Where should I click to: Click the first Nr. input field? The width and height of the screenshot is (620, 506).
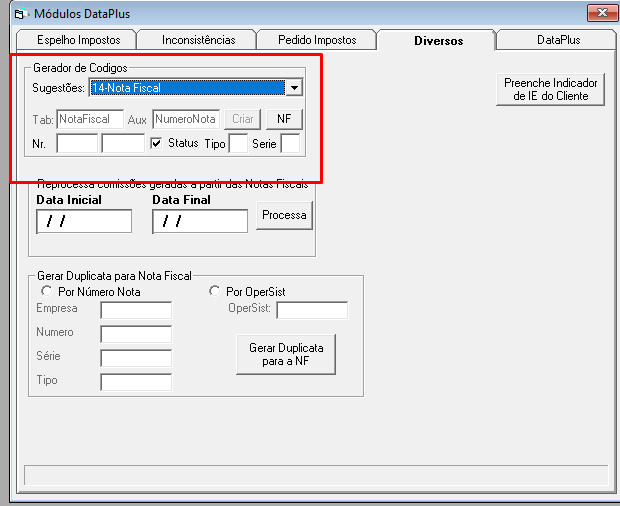tap(77, 143)
